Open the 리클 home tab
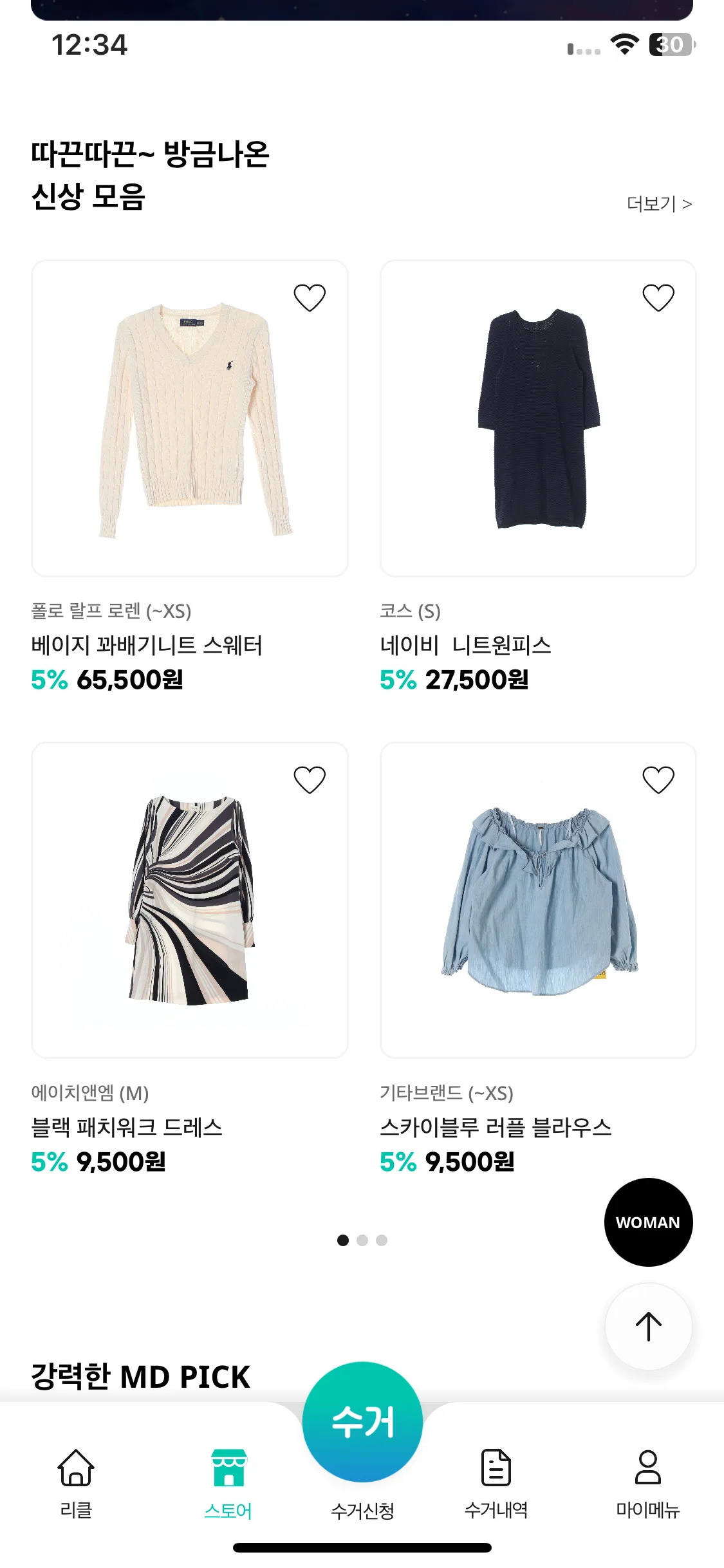Image resolution: width=724 pixels, height=1568 pixels. 76,1467
